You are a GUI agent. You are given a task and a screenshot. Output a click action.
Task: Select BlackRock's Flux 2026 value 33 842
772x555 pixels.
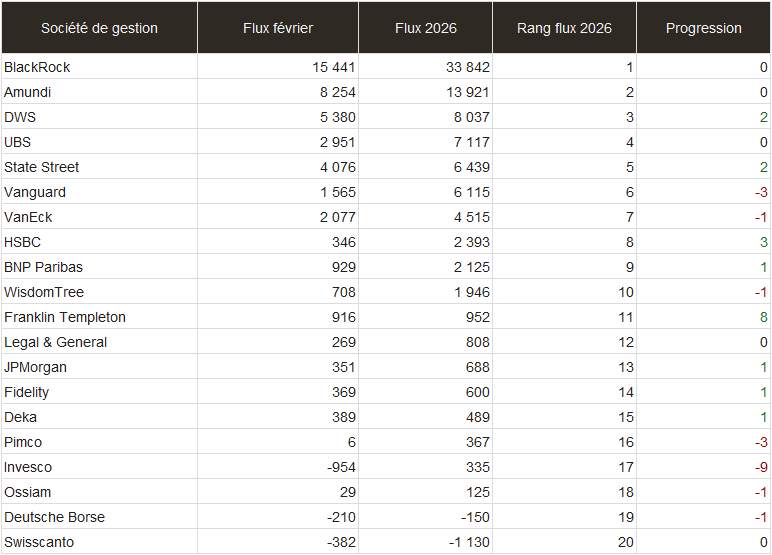pyautogui.click(x=468, y=67)
